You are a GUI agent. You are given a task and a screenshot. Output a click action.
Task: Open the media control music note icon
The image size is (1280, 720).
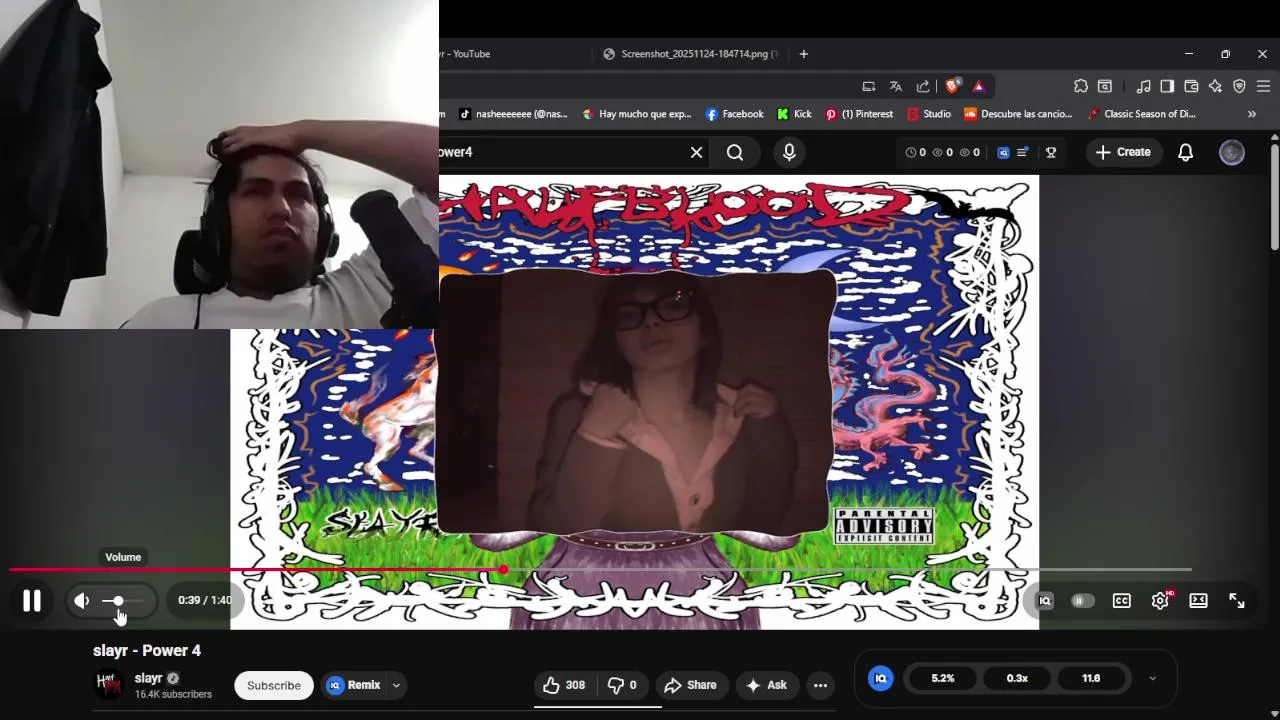pyautogui.click(x=1144, y=86)
